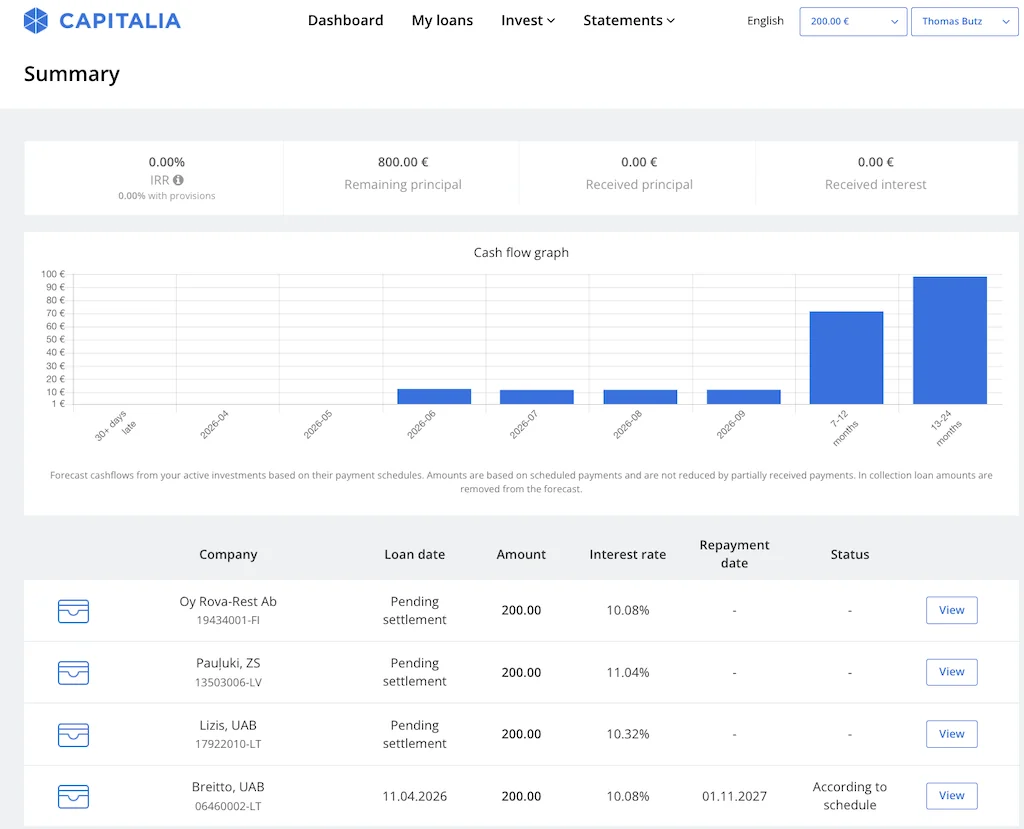Select the 2026-06 bar in the chart

434,397
